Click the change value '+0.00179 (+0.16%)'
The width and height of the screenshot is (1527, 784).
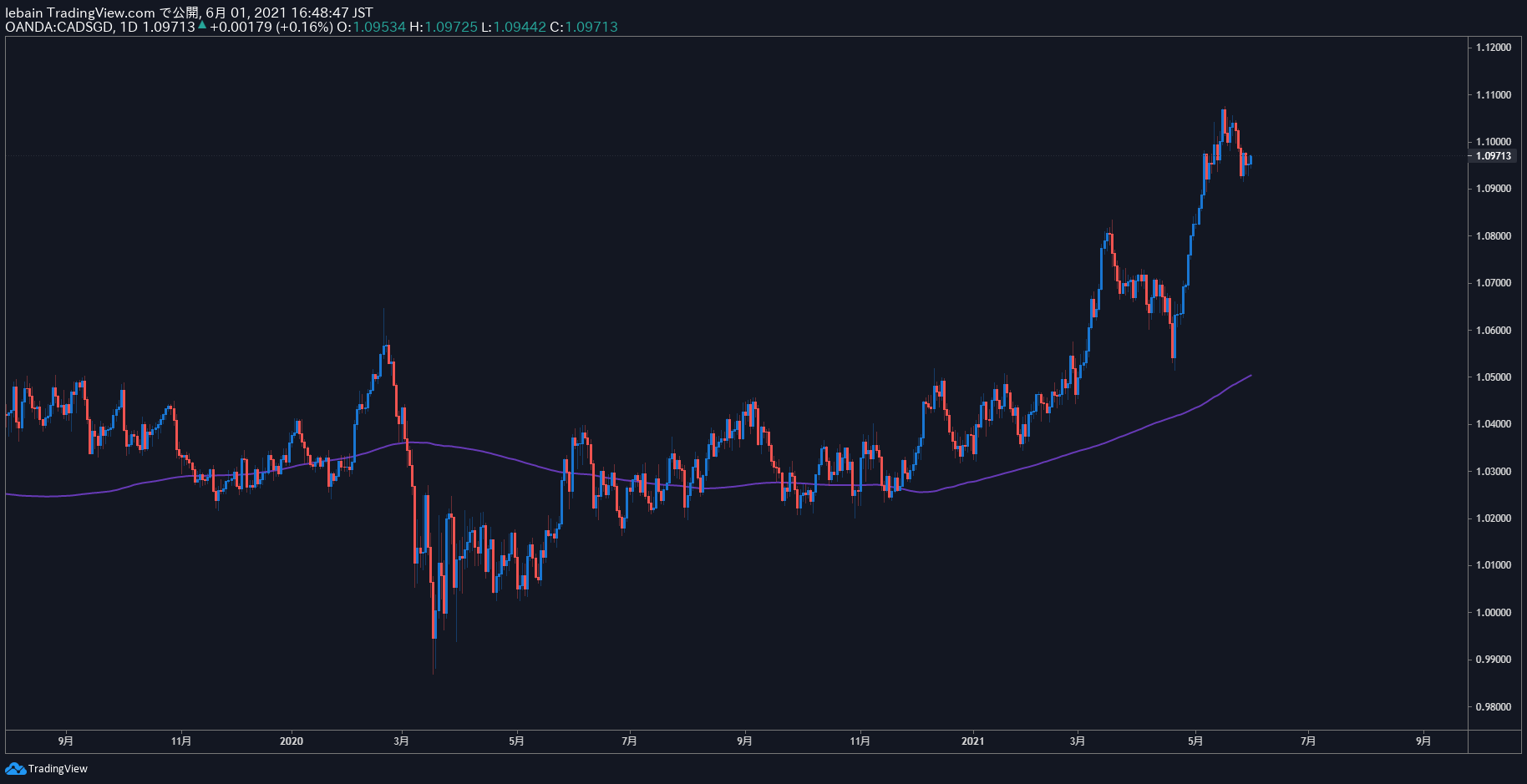[x=271, y=27]
